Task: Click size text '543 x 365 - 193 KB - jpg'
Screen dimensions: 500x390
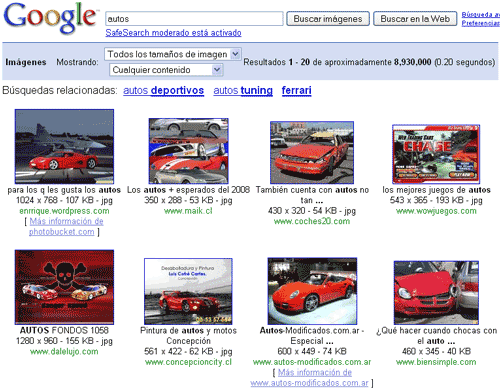Action: pos(436,200)
